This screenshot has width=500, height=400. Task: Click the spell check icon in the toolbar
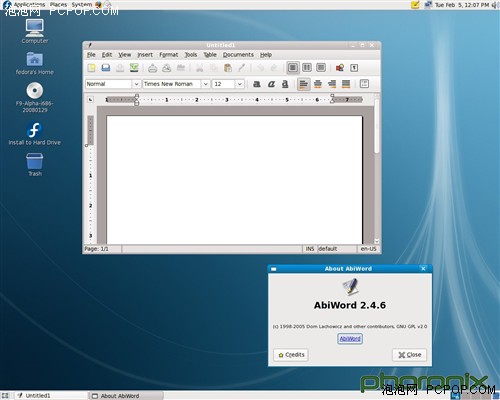point(181,68)
